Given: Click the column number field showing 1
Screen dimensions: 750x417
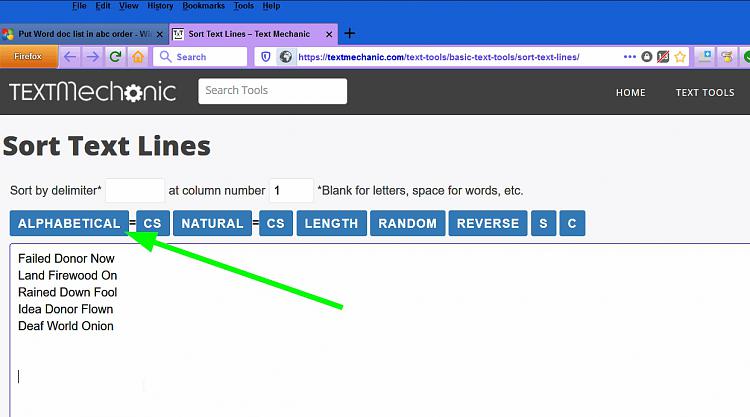Looking at the screenshot, I should tap(291, 190).
